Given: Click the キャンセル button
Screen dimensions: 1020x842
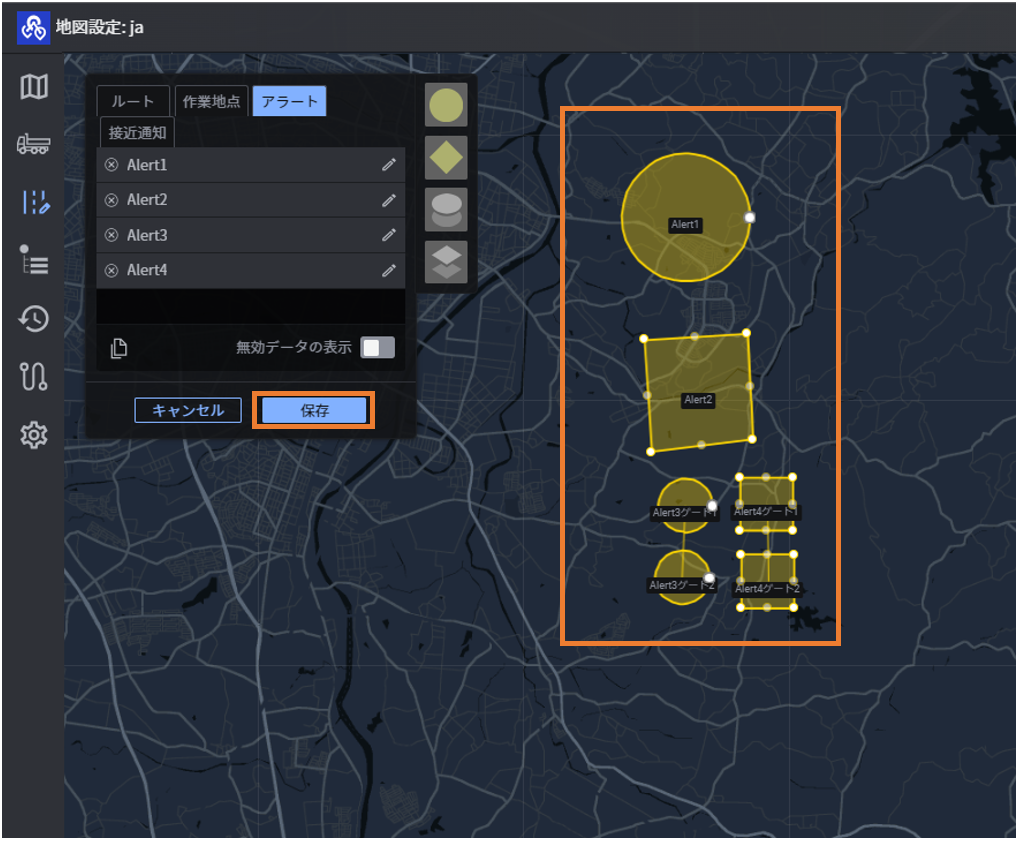Looking at the screenshot, I should (188, 411).
